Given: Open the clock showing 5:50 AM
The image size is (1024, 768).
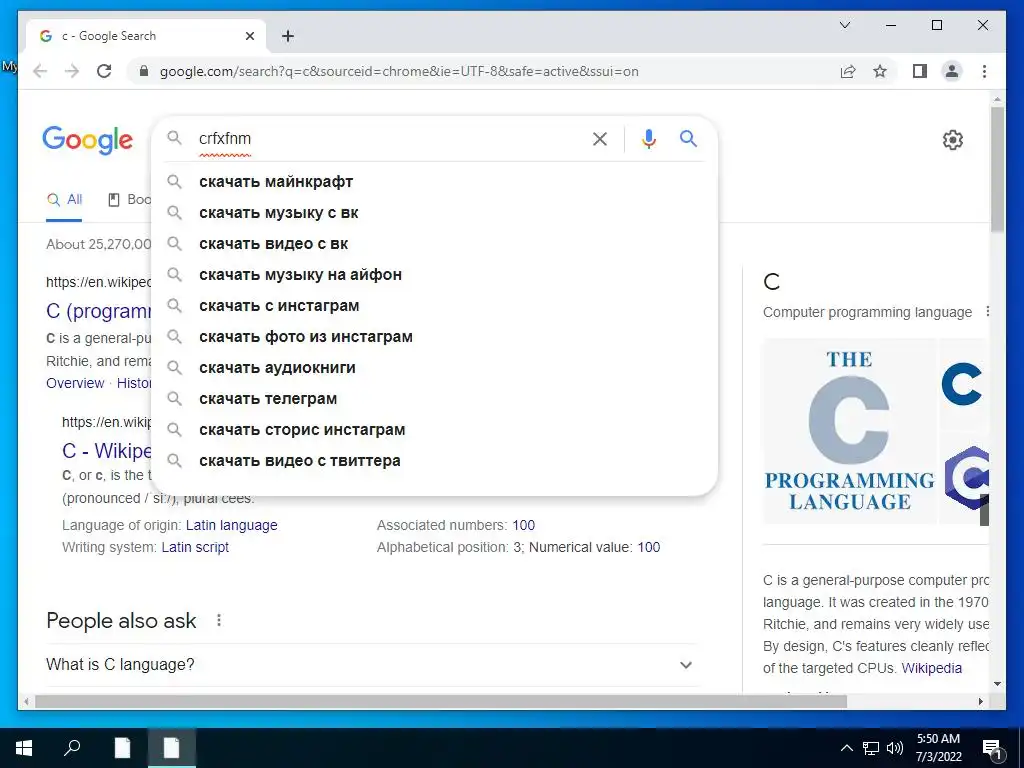Looking at the screenshot, I should click(x=938, y=748).
